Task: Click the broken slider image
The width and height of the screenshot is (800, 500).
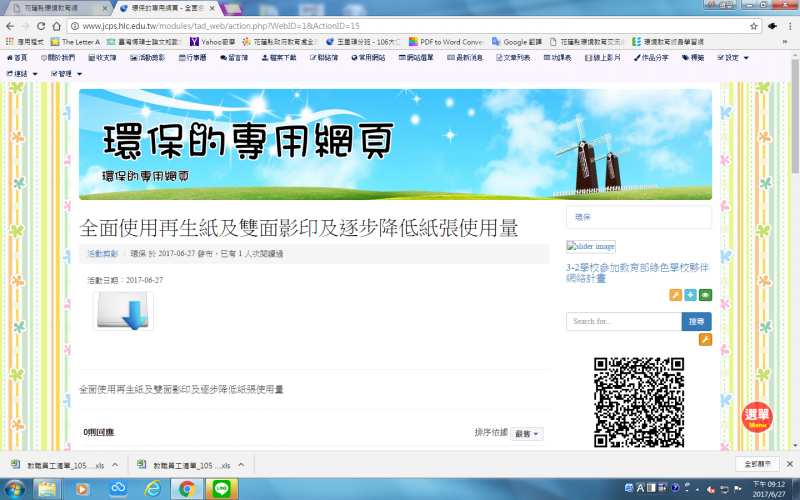Action: (x=591, y=246)
